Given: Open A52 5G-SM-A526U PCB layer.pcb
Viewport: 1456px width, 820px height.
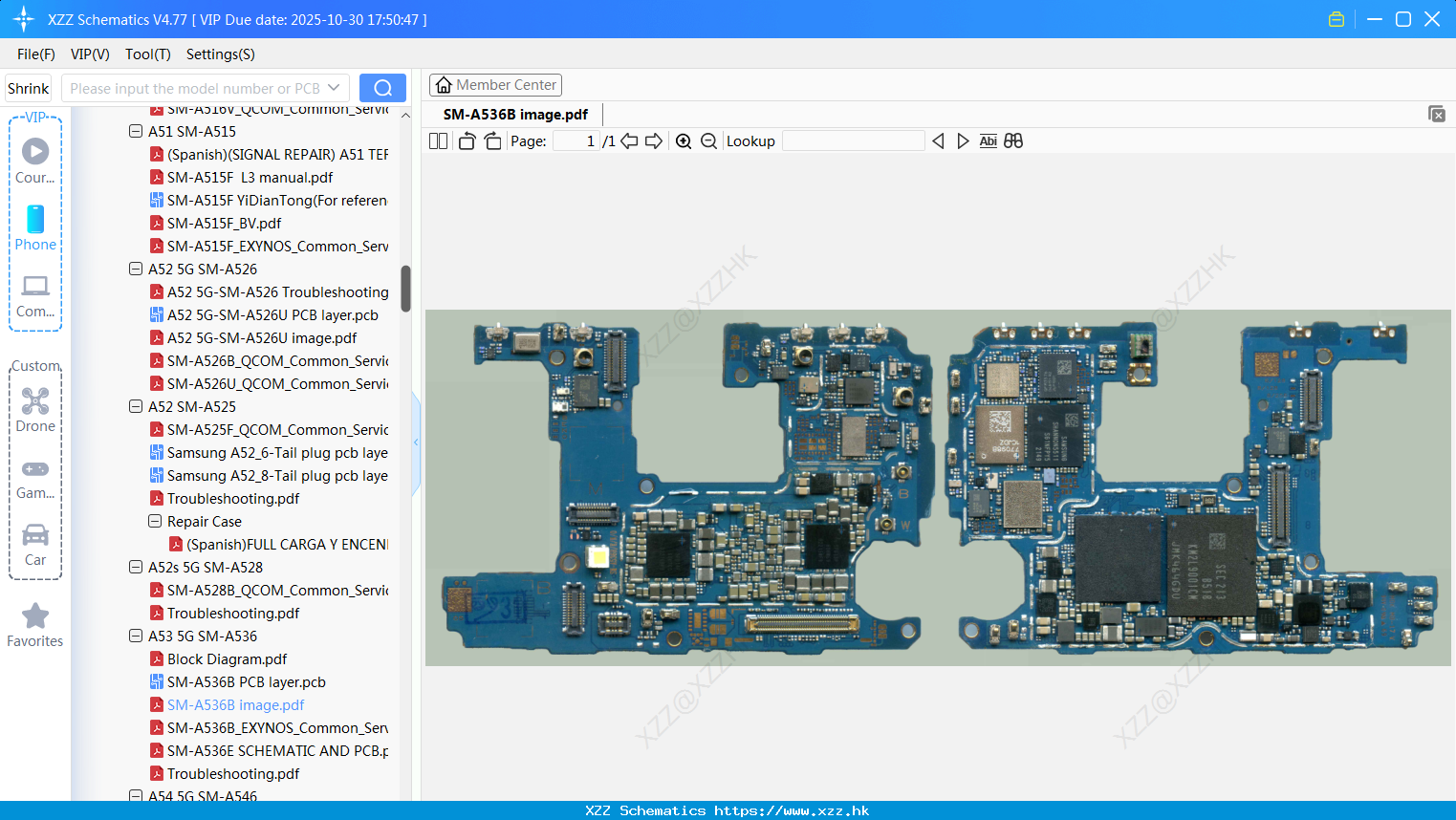Looking at the screenshot, I should coord(272,314).
